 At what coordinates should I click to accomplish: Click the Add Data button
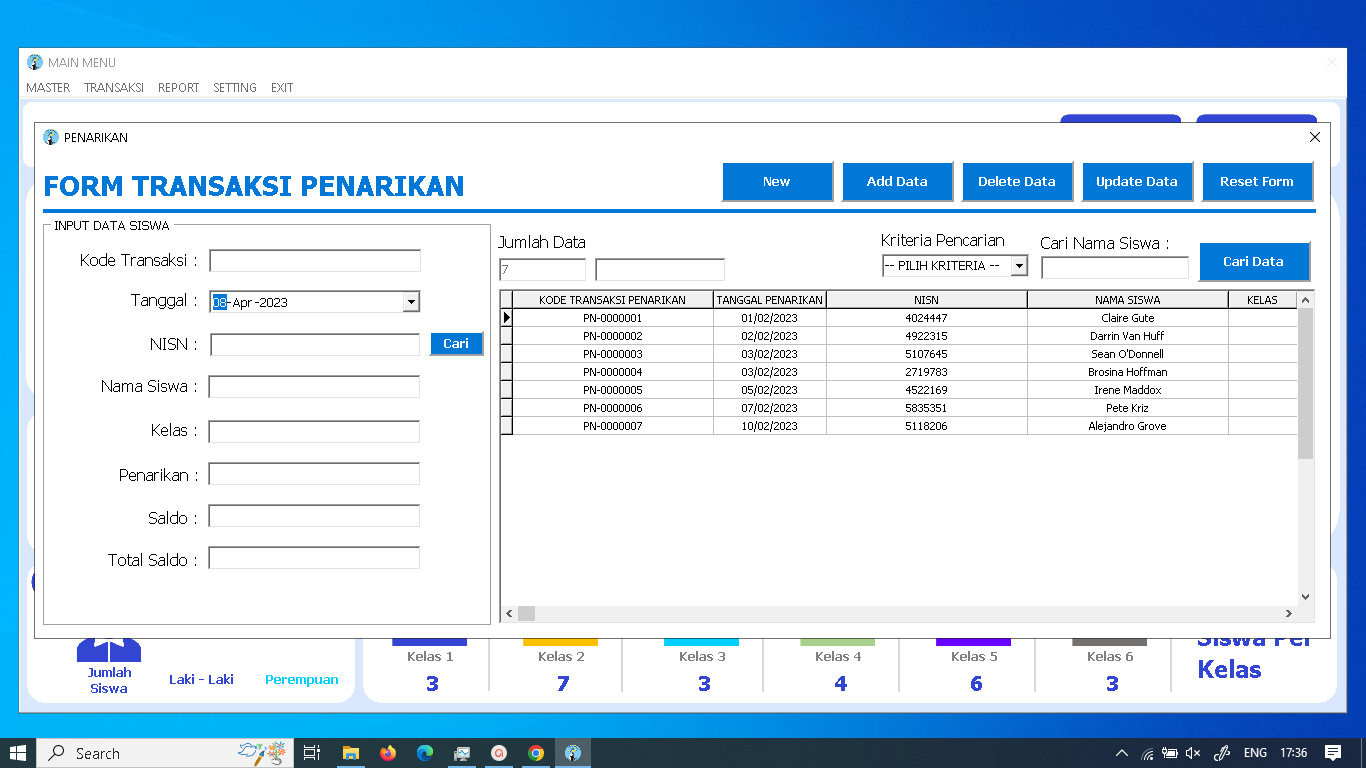click(897, 181)
